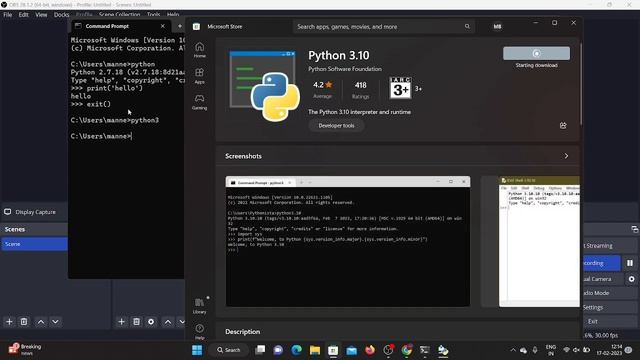Screen dimensions: 640x360
Task: Open the Breaking news widget
Action: click(x=25, y=349)
